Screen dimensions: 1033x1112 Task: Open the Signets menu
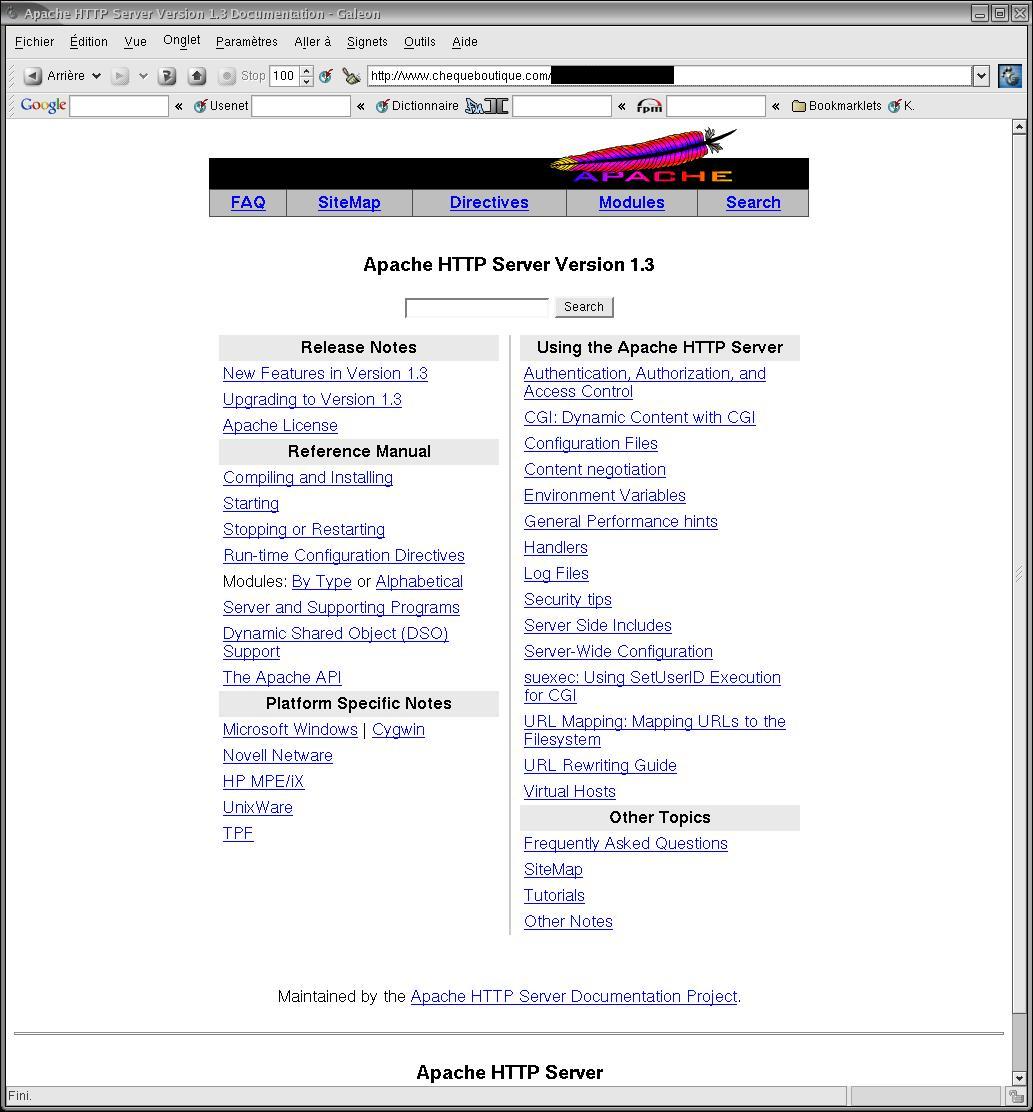click(367, 42)
